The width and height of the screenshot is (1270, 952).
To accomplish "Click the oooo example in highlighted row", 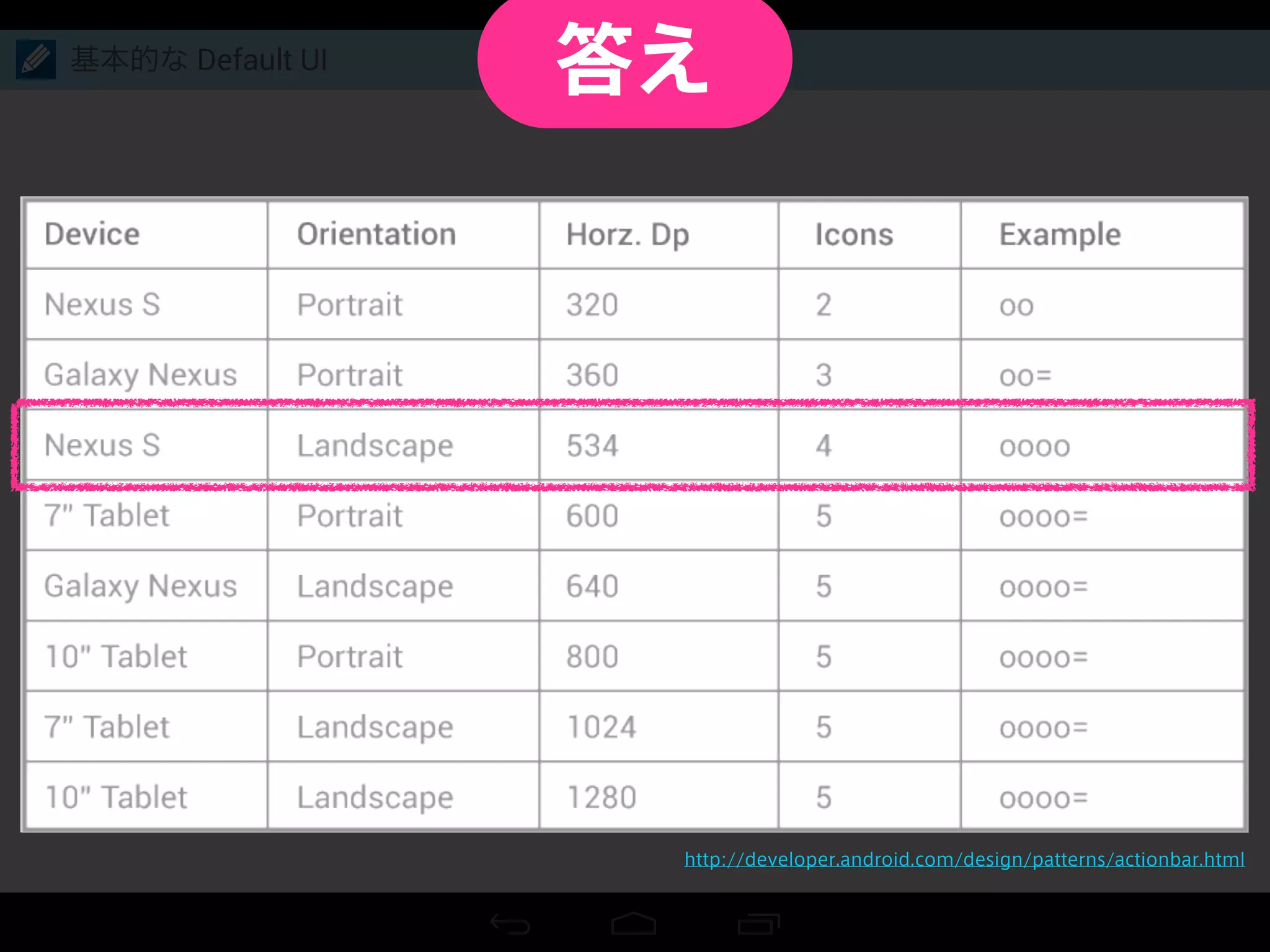I will pos(1035,447).
